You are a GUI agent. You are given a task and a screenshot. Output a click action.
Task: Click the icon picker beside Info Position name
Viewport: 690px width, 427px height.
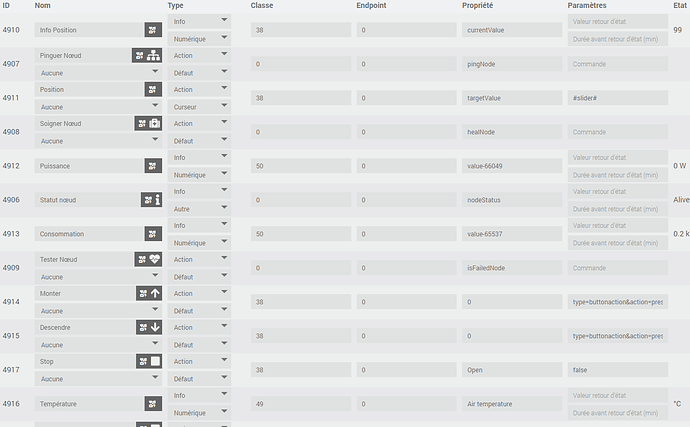(x=152, y=30)
